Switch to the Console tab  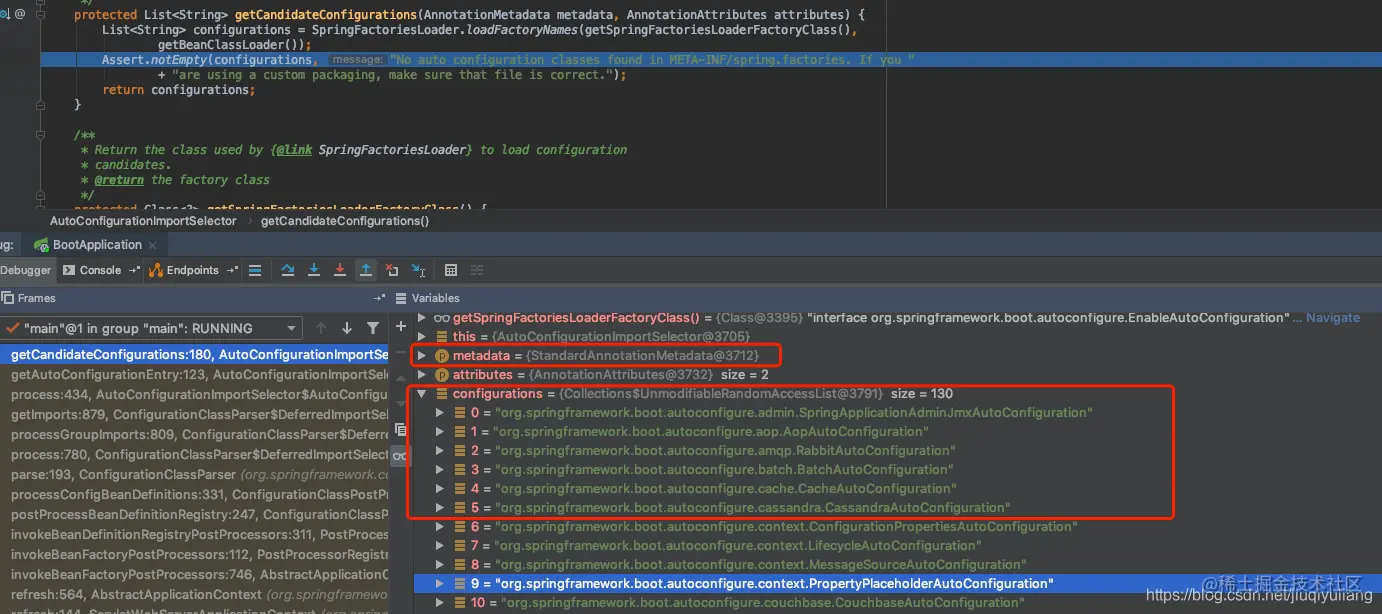tap(100, 270)
